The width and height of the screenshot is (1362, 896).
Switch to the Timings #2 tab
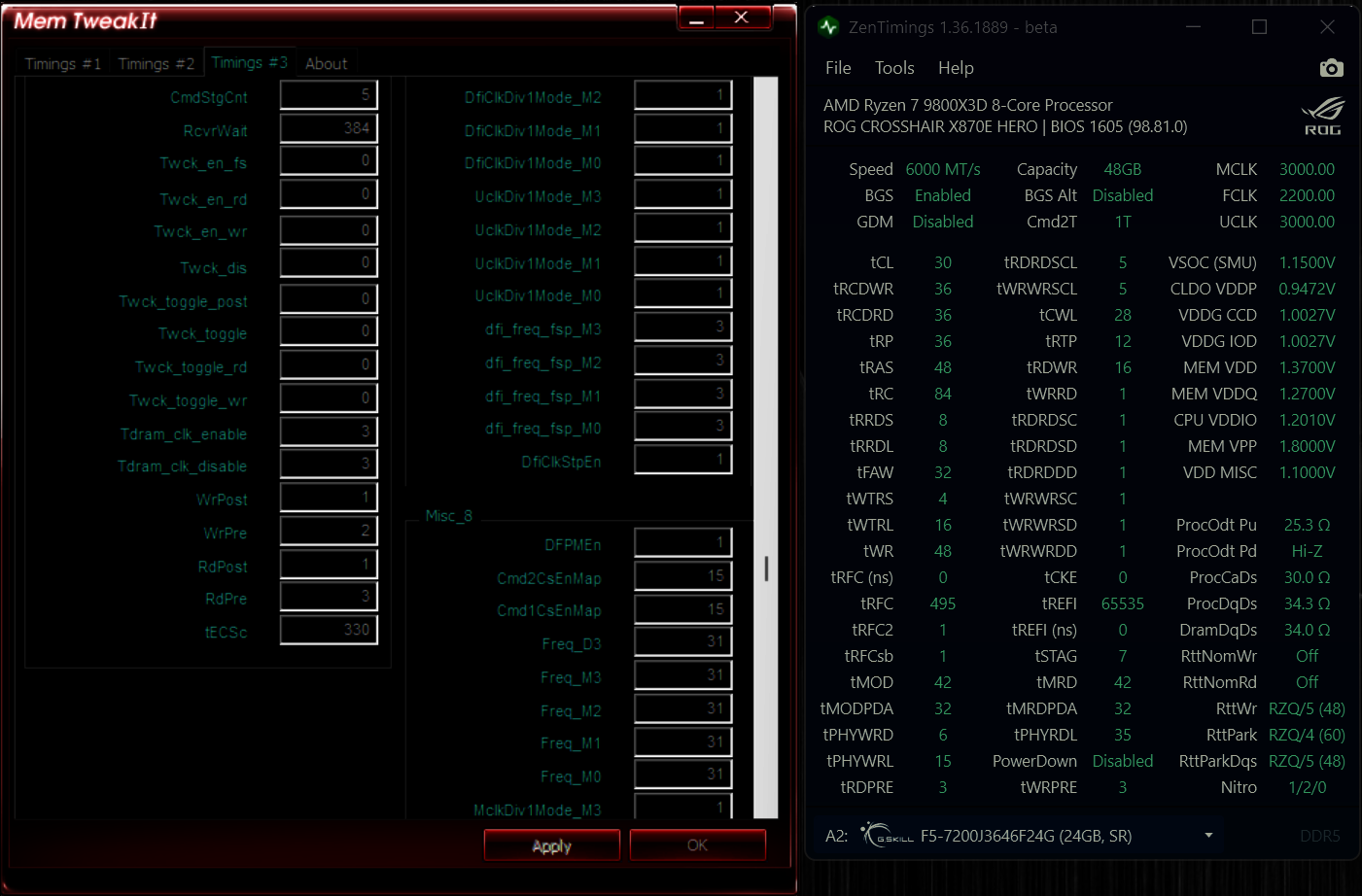coord(157,63)
